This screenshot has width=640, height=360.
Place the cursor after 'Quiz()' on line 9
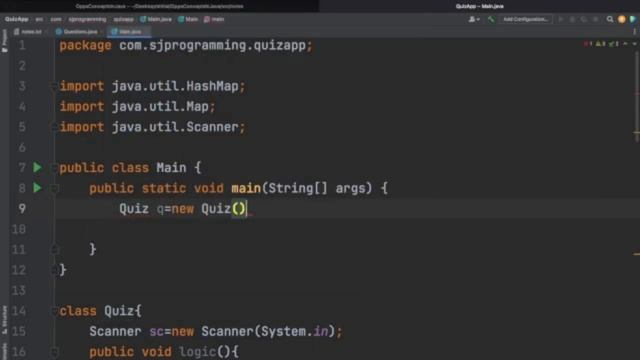[x=247, y=209]
